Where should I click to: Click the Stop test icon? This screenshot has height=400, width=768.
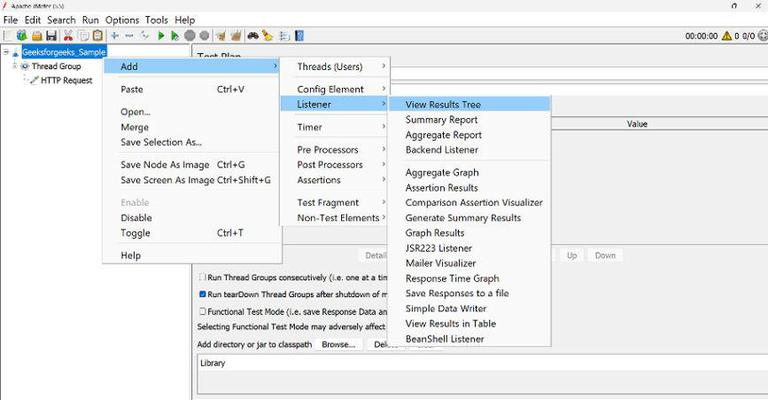coord(190,35)
